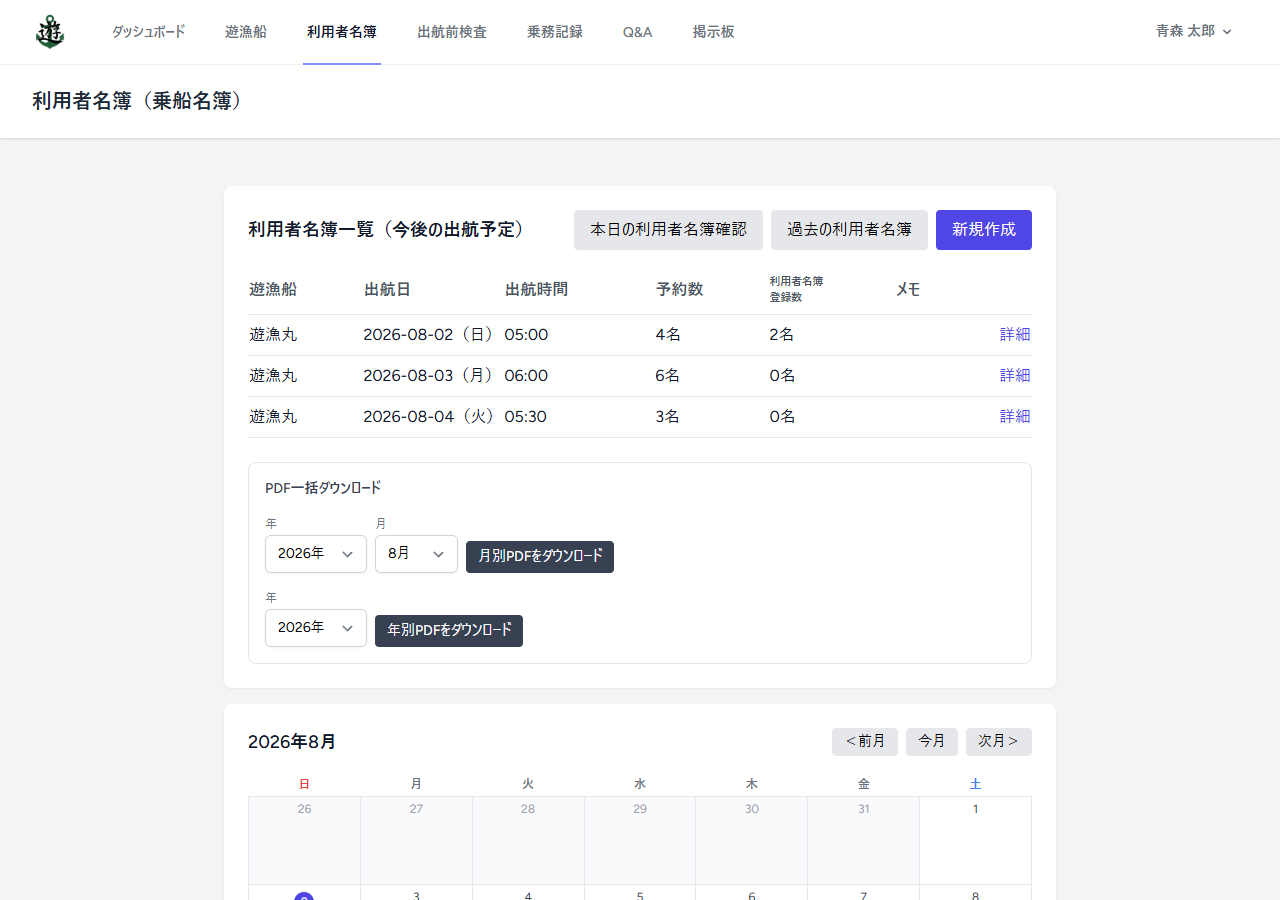Open the ダッシュボード menu item
This screenshot has height=900, width=1280.
coord(148,32)
